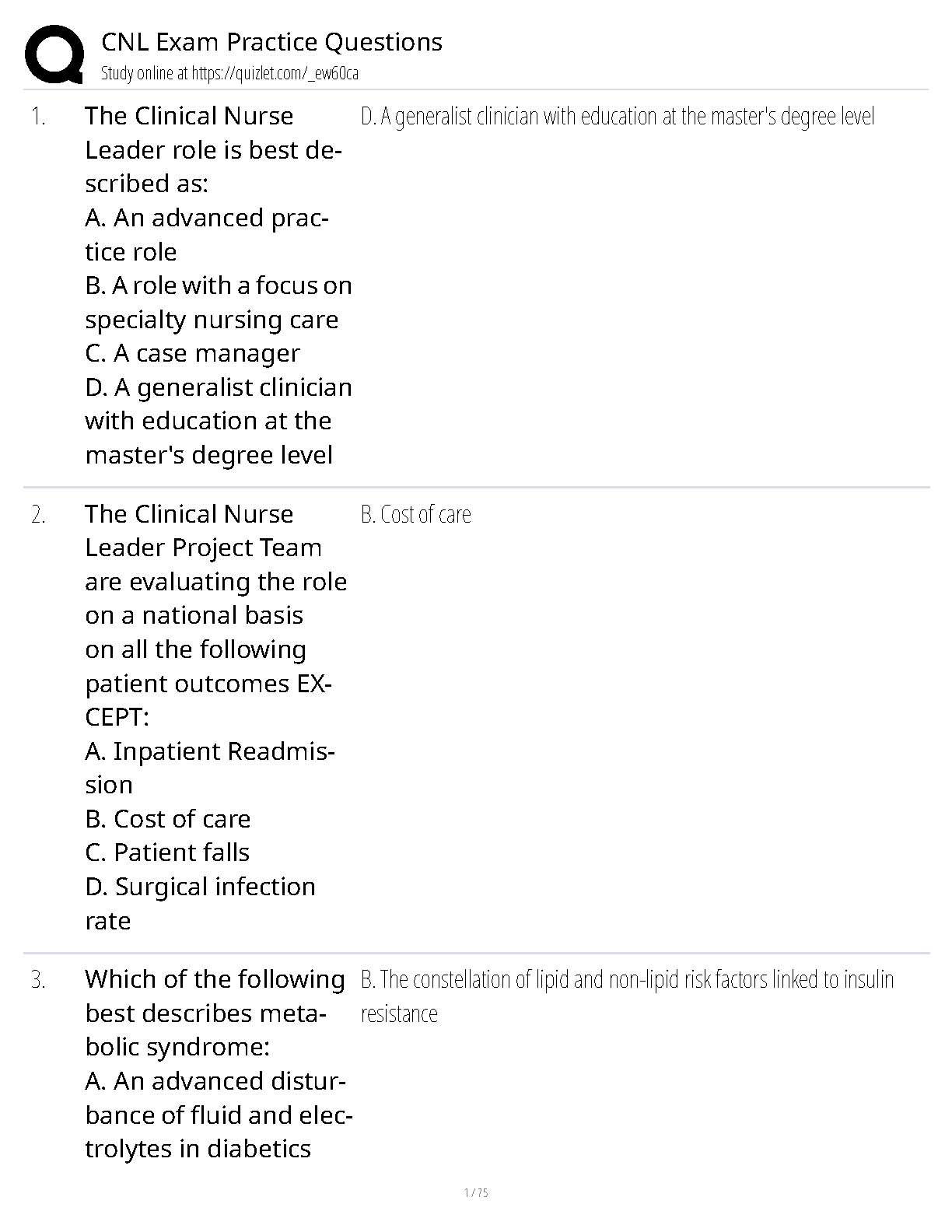This screenshot has width=952, height=1232.
Task: Click question text about Project Team
Action: tap(216, 615)
